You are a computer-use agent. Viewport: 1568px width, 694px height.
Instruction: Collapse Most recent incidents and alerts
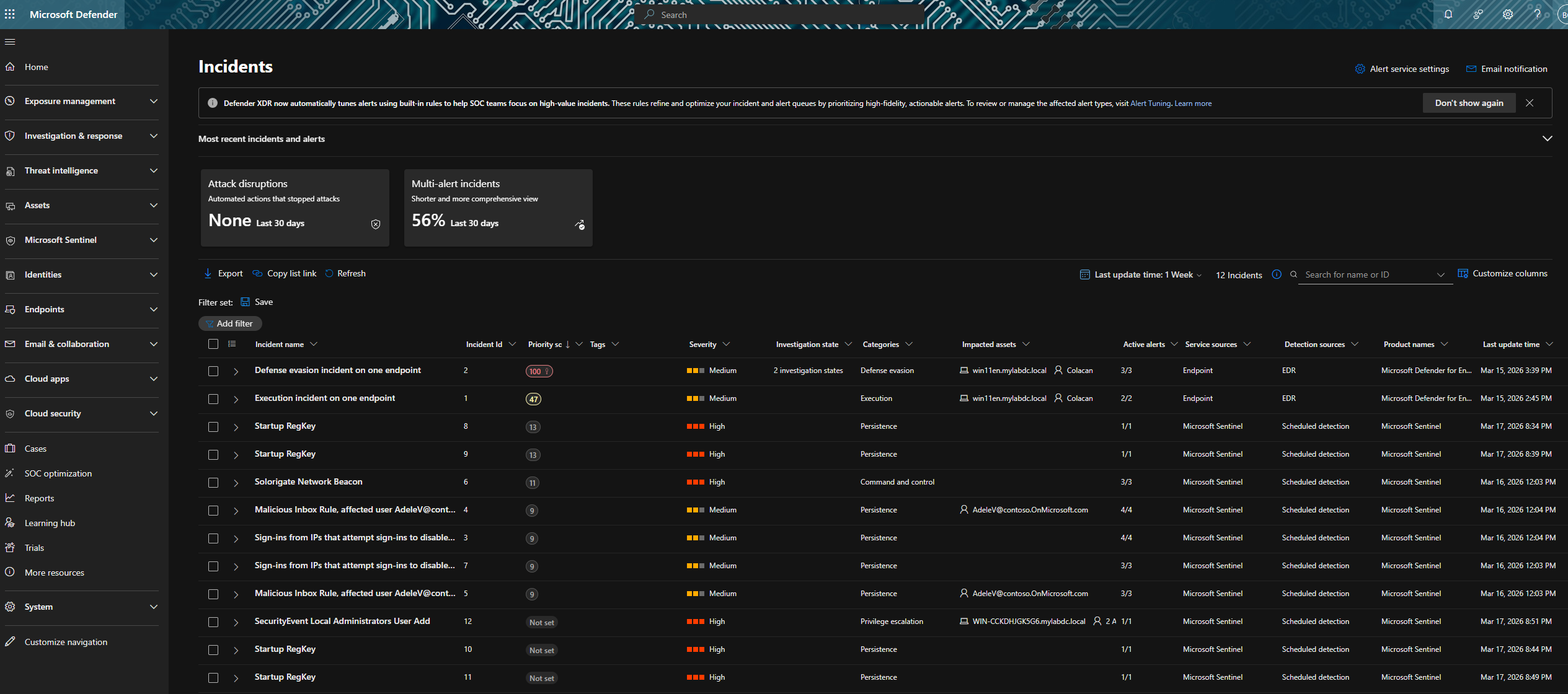[x=1547, y=139]
